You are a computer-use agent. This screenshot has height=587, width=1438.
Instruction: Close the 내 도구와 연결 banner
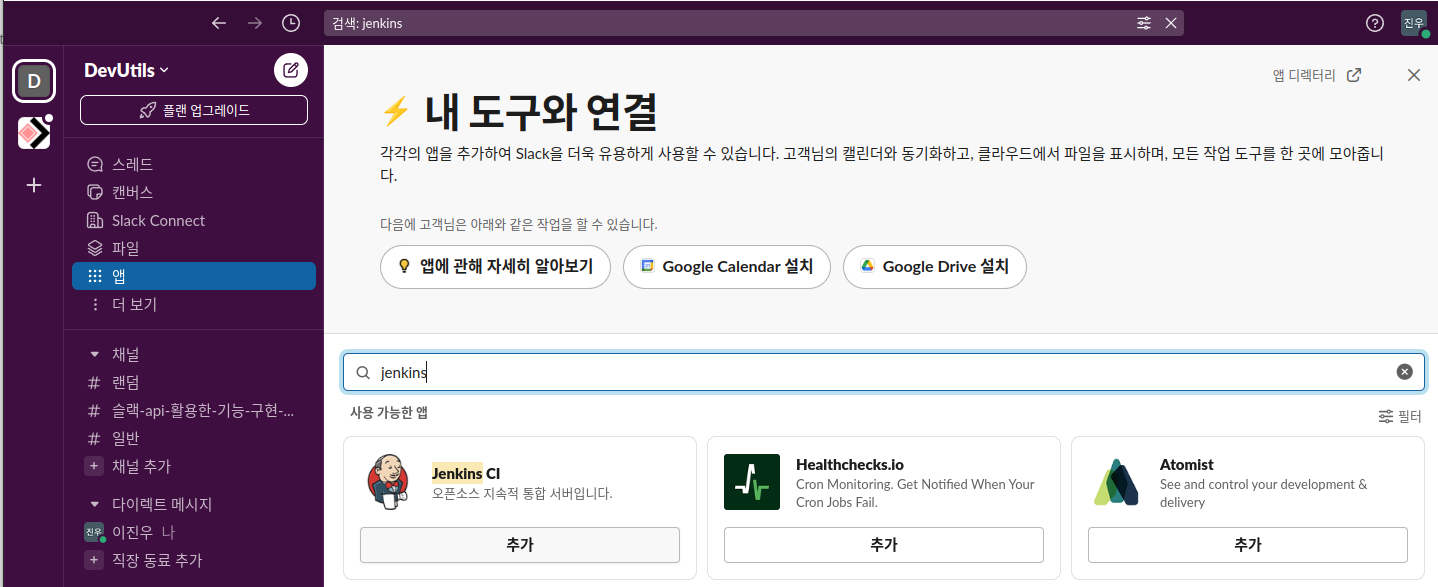[1413, 75]
